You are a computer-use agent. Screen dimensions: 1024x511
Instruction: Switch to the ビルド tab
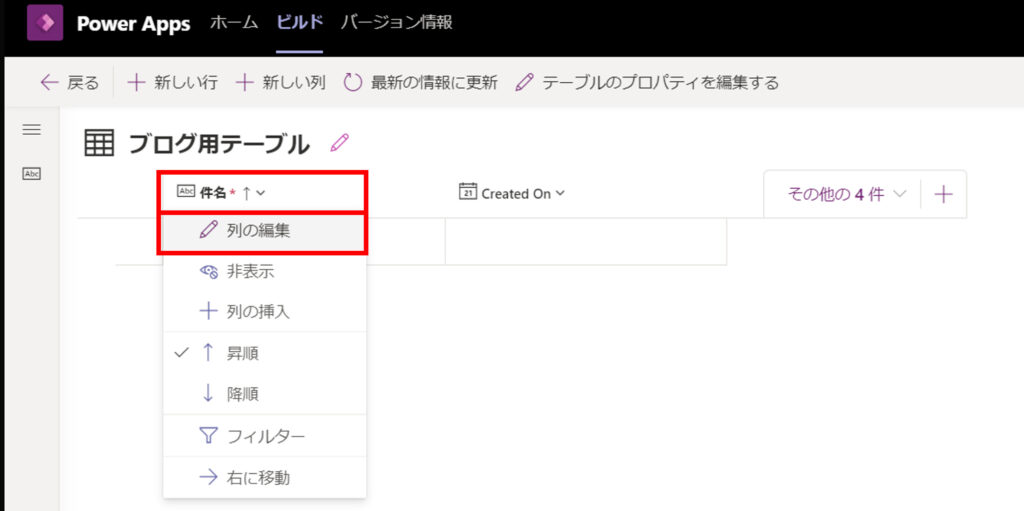(299, 23)
